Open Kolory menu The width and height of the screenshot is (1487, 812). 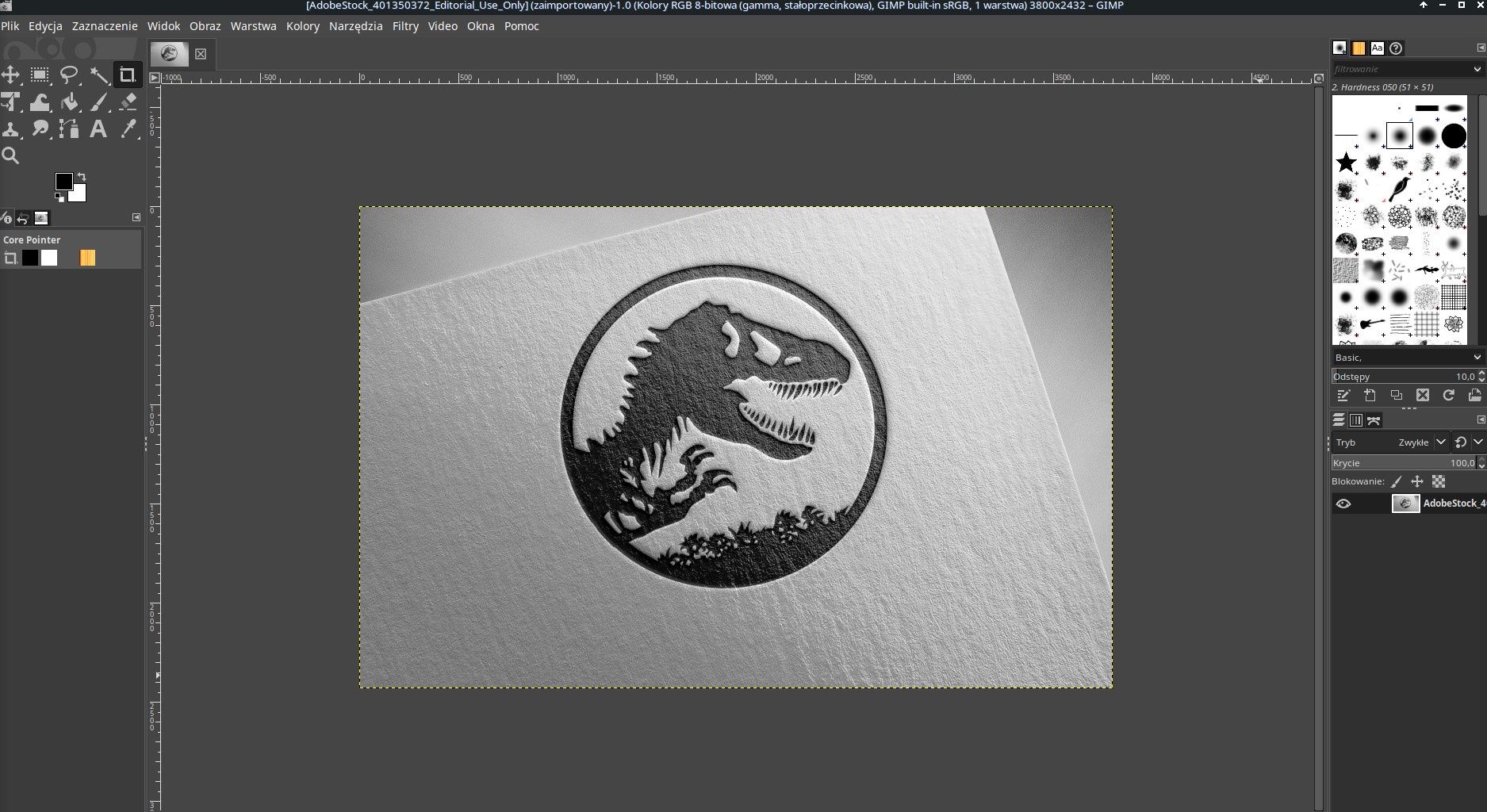click(x=303, y=26)
